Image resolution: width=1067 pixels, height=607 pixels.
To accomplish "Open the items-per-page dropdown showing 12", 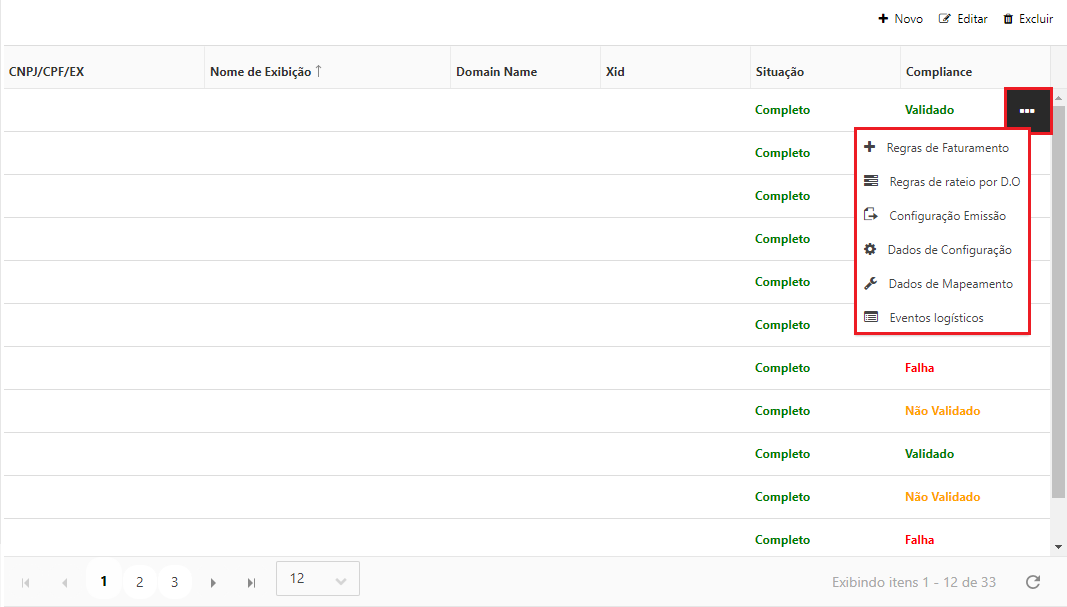I will click(317, 579).
